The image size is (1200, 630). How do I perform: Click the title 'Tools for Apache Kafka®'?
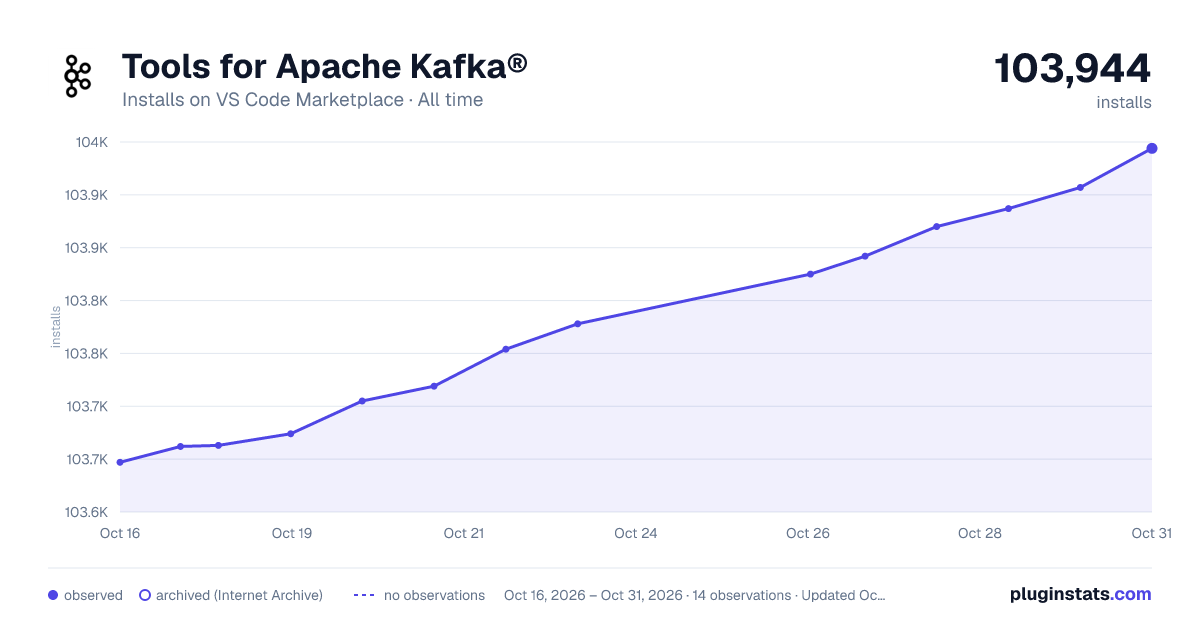click(325, 66)
